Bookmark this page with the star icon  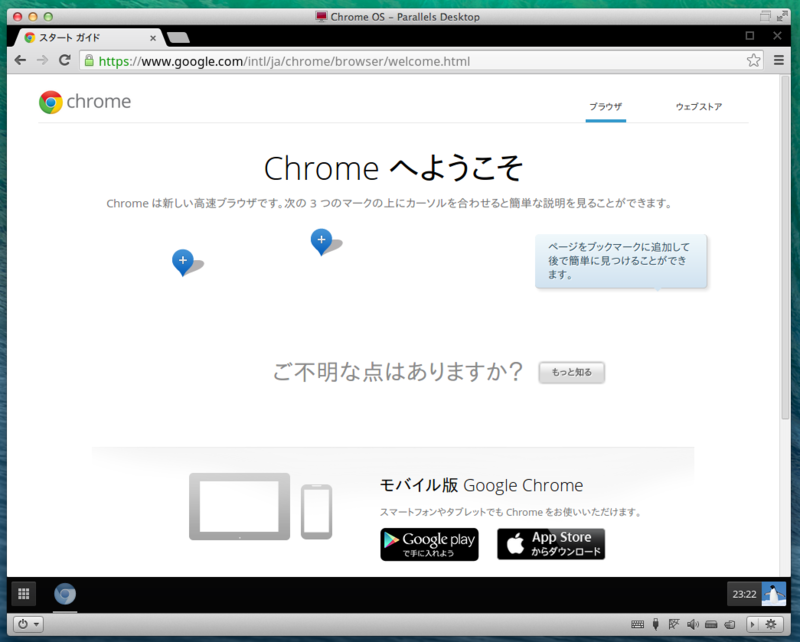[753, 60]
